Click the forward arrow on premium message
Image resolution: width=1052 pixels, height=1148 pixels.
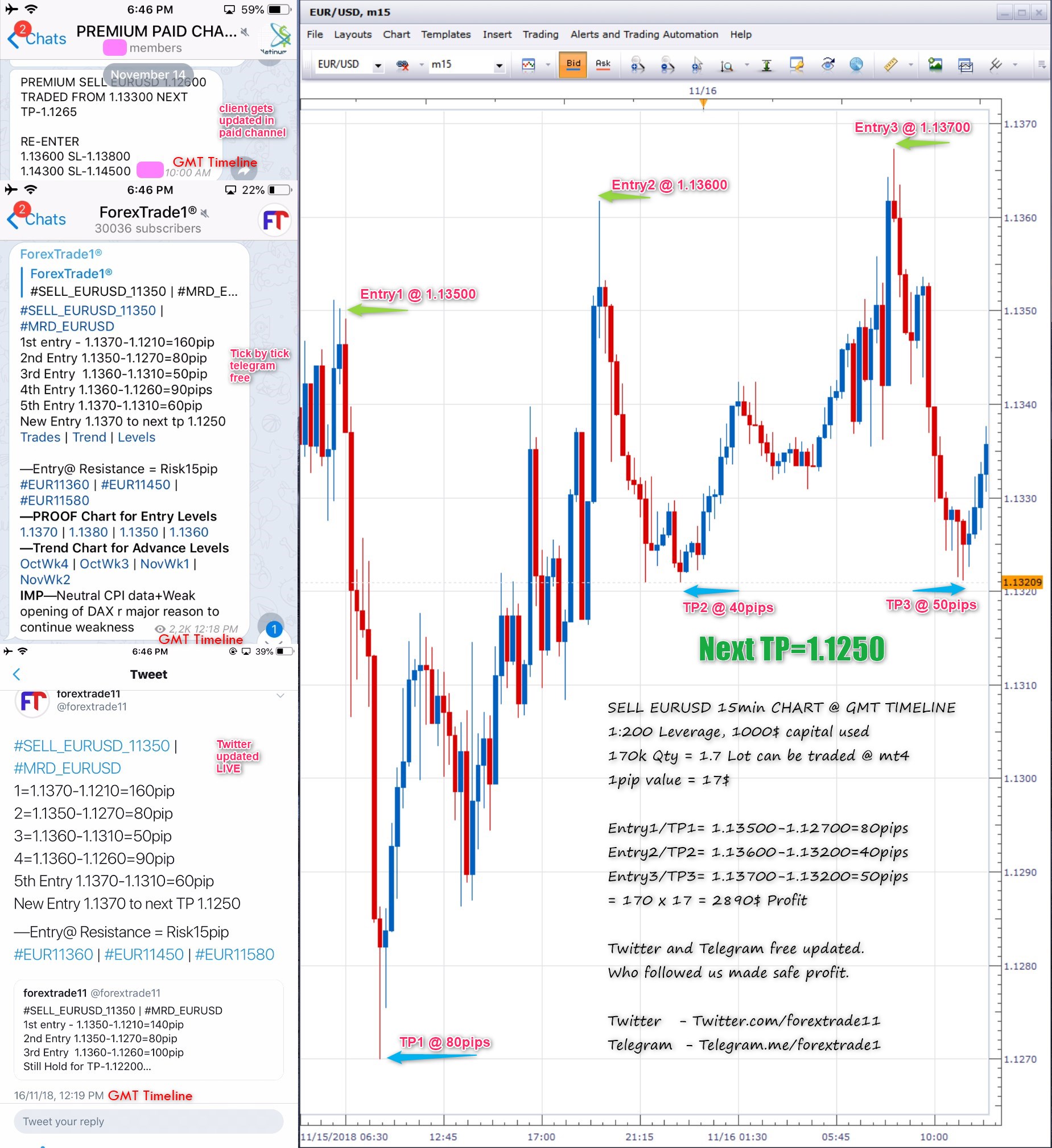[x=245, y=169]
